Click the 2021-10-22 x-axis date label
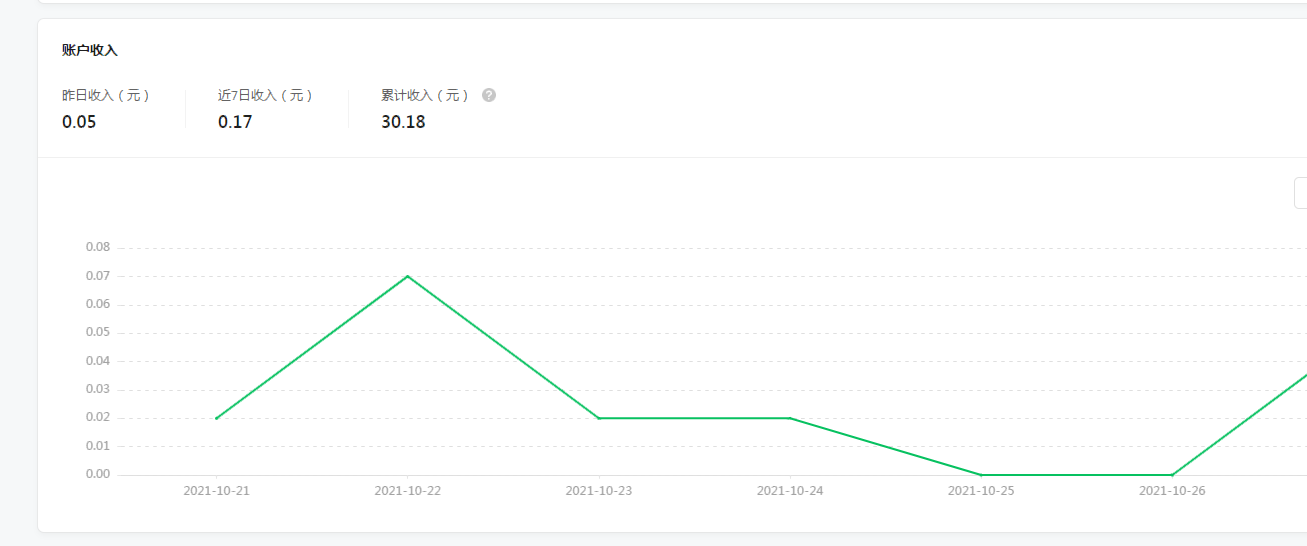This screenshot has width=1307, height=546. pyautogui.click(x=407, y=491)
